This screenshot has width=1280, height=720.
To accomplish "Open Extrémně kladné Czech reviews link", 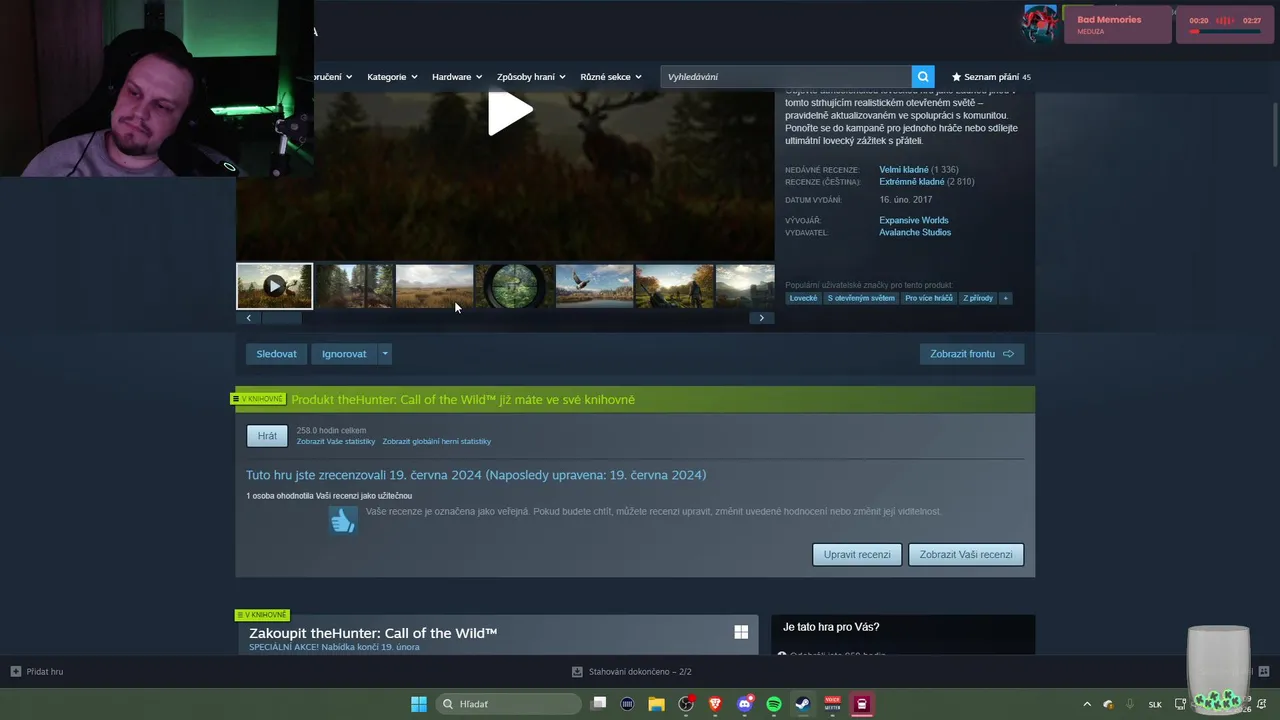I will click(x=912, y=182).
